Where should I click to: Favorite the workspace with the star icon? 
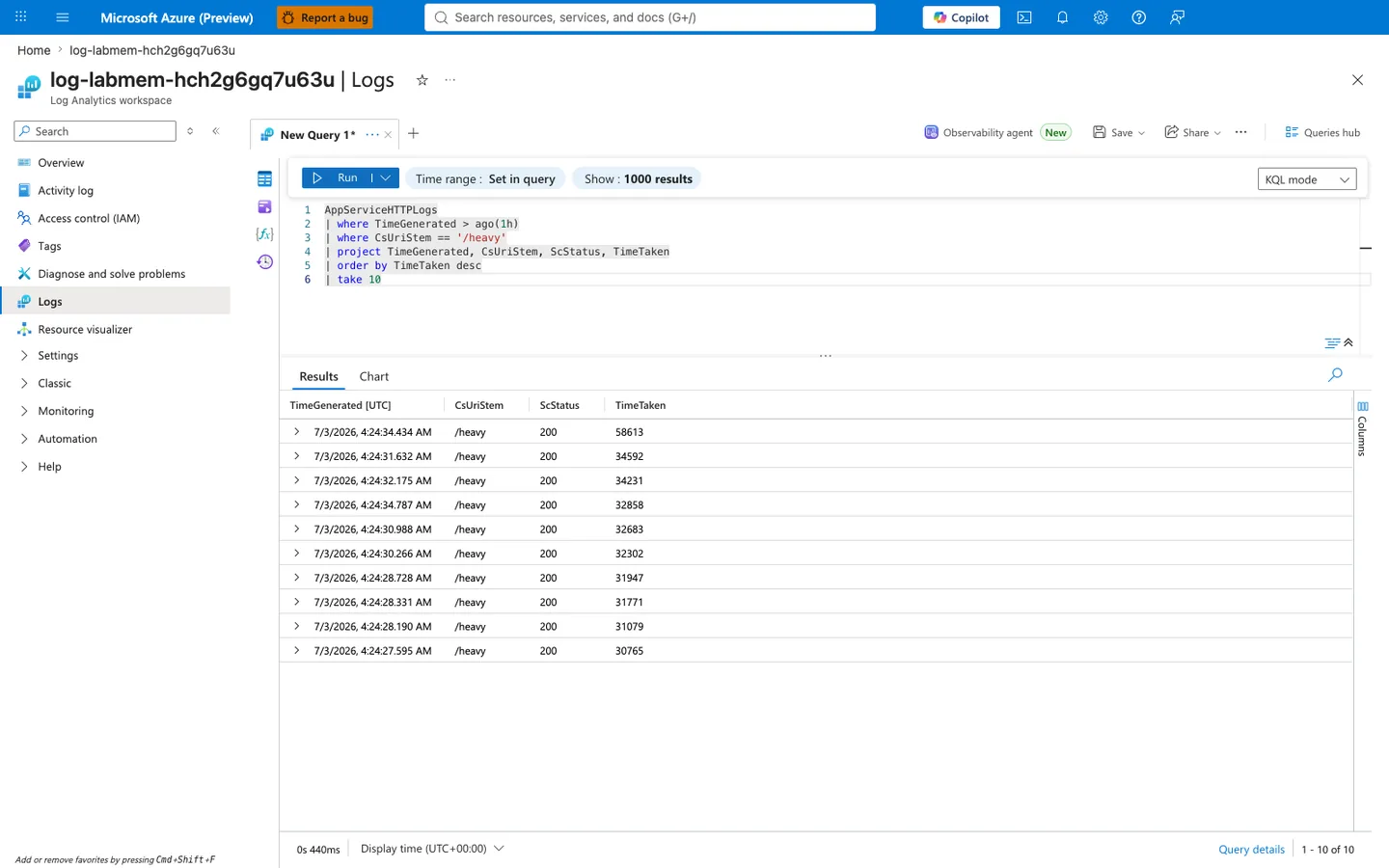[422, 80]
